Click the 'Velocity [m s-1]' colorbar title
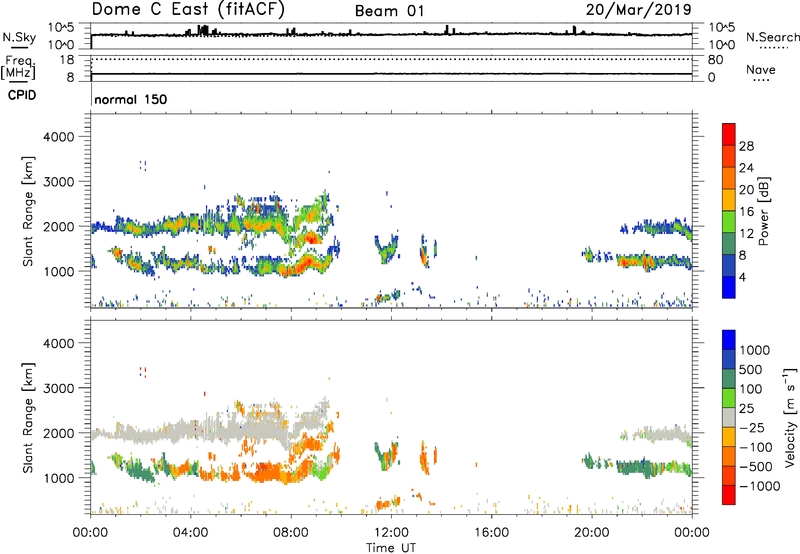 pyautogui.click(x=790, y=417)
